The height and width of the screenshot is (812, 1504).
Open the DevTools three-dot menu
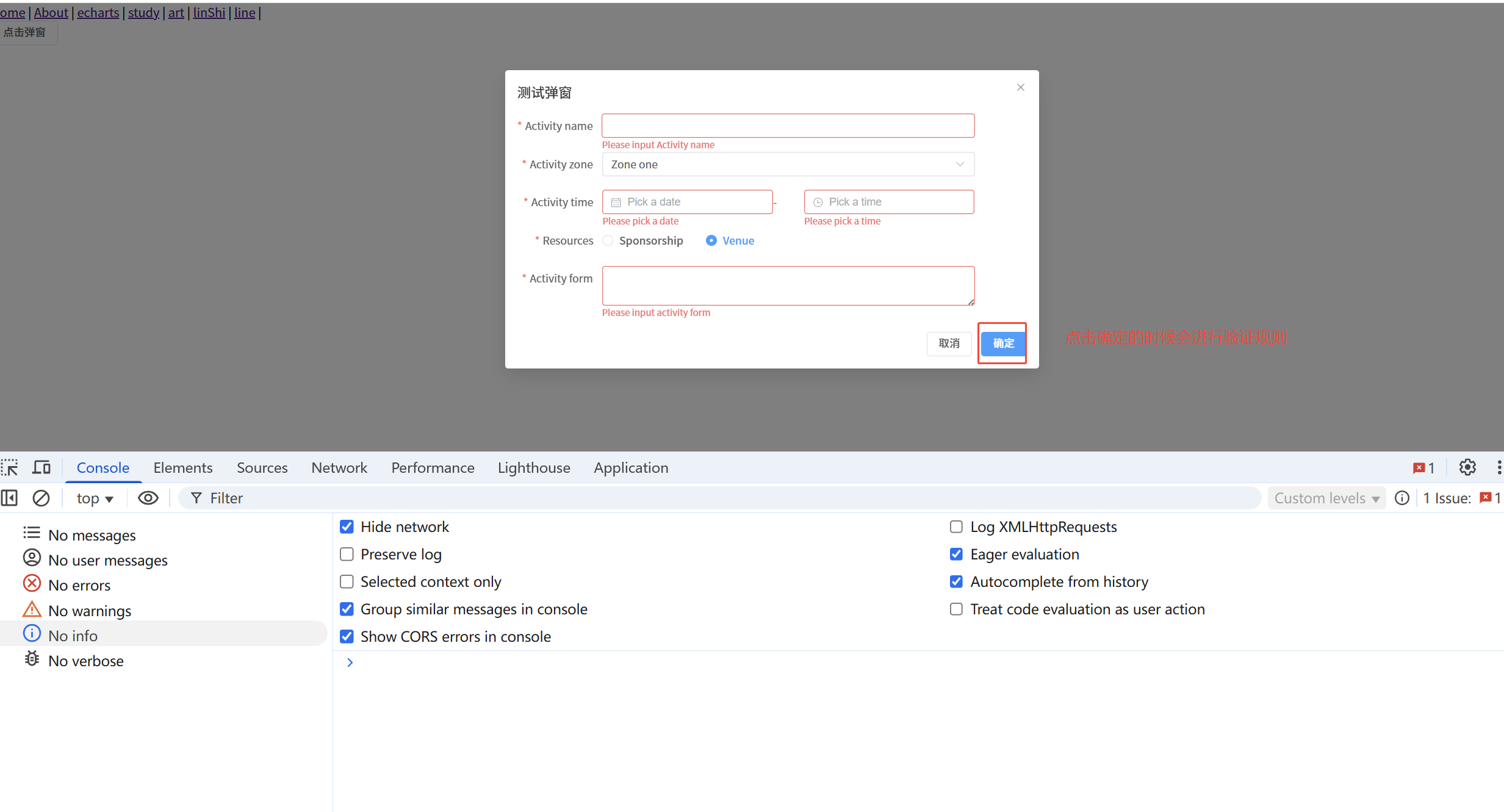point(1499,468)
